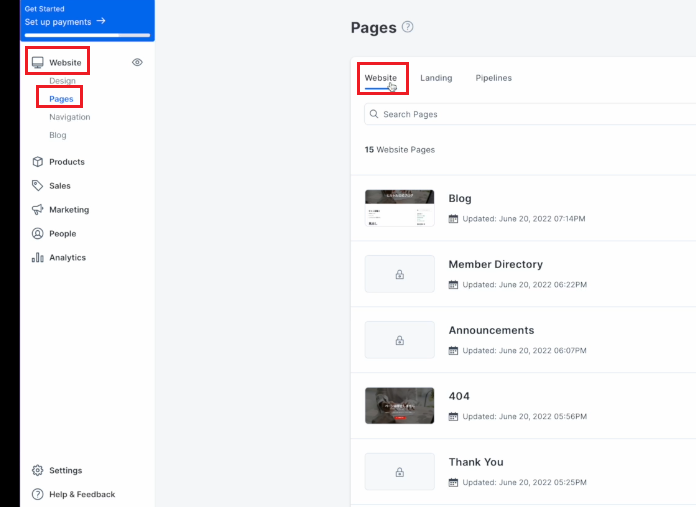Image resolution: width=696 pixels, height=507 pixels.
Task: Switch to the Pipelines tab
Action: point(494,78)
